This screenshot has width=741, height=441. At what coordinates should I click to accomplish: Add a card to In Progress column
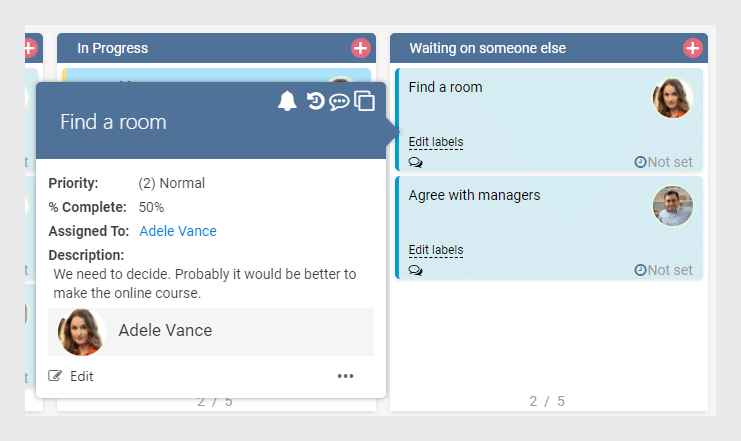[361, 48]
